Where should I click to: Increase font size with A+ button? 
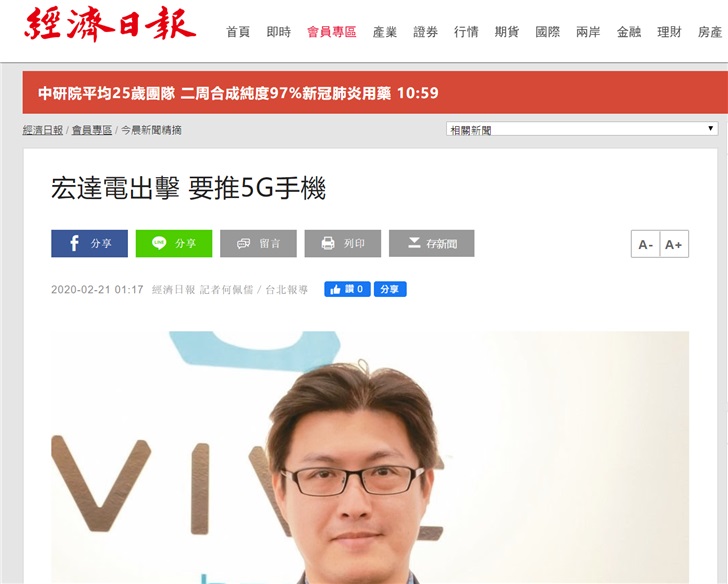(674, 244)
